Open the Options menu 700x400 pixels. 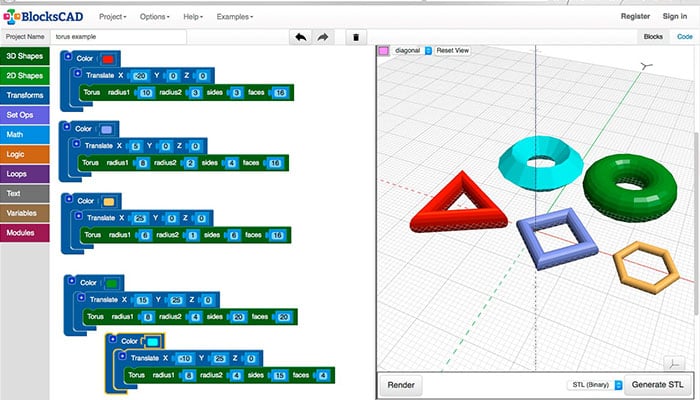click(154, 17)
